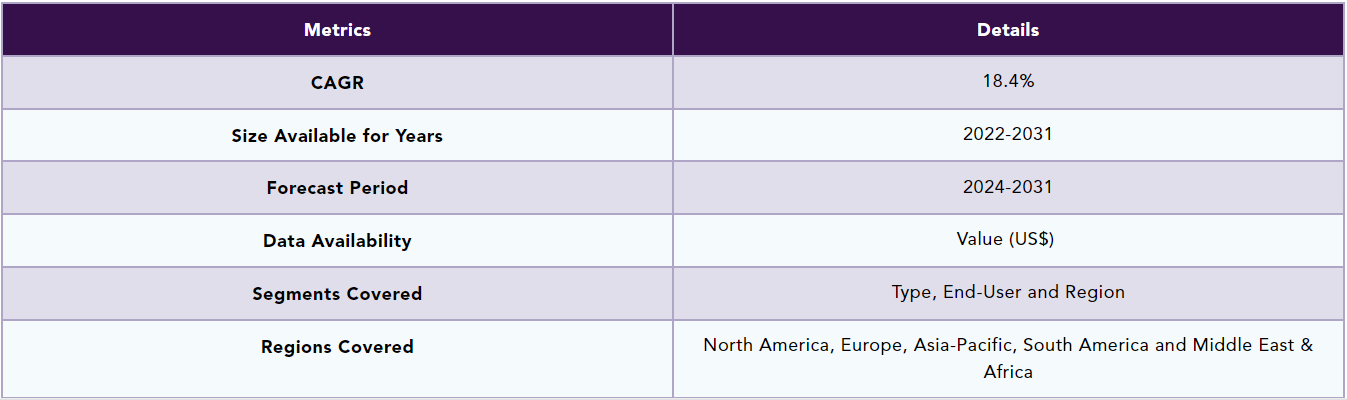Select the CAGR row label
Screen dimensions: 1347x400
pos(337,83)
